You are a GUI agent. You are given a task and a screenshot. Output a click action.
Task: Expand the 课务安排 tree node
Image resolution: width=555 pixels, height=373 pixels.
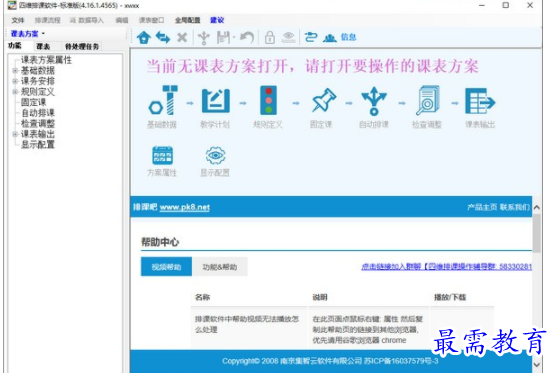(x=15, y=81)
